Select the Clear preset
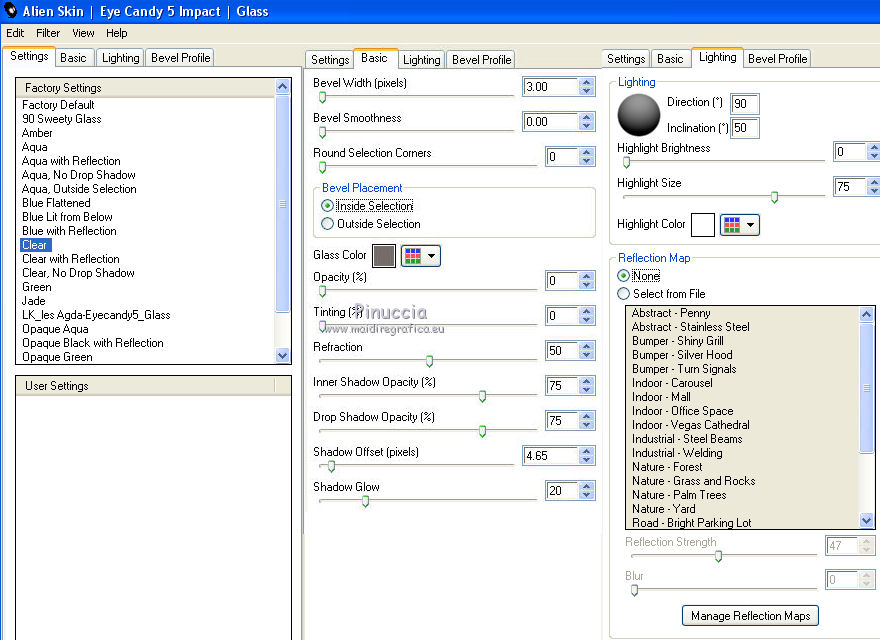This screenshot has width=880, height=640. click(x=35, y=245)
